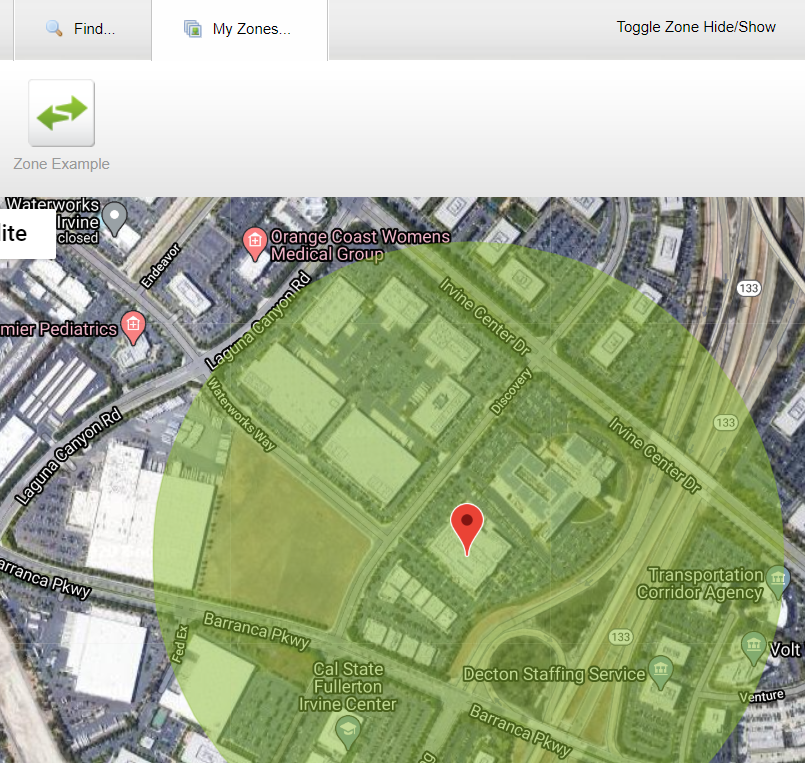The image size is (805, 763).
Task: Switch to the My Zones... tab
Action: coord(240,29)
